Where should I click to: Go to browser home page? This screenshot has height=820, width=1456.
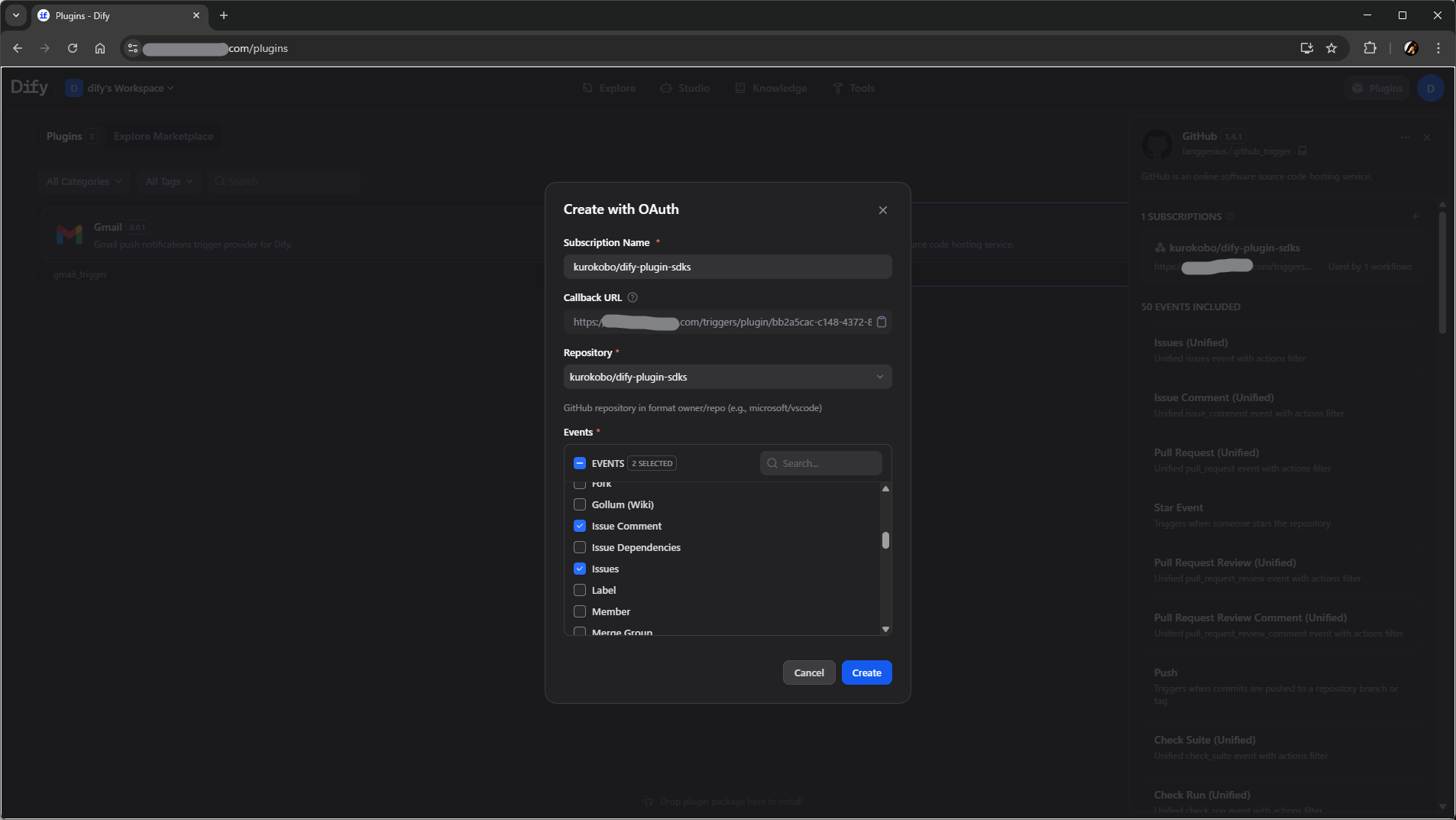pyautogui.click(x=100, y=48)
